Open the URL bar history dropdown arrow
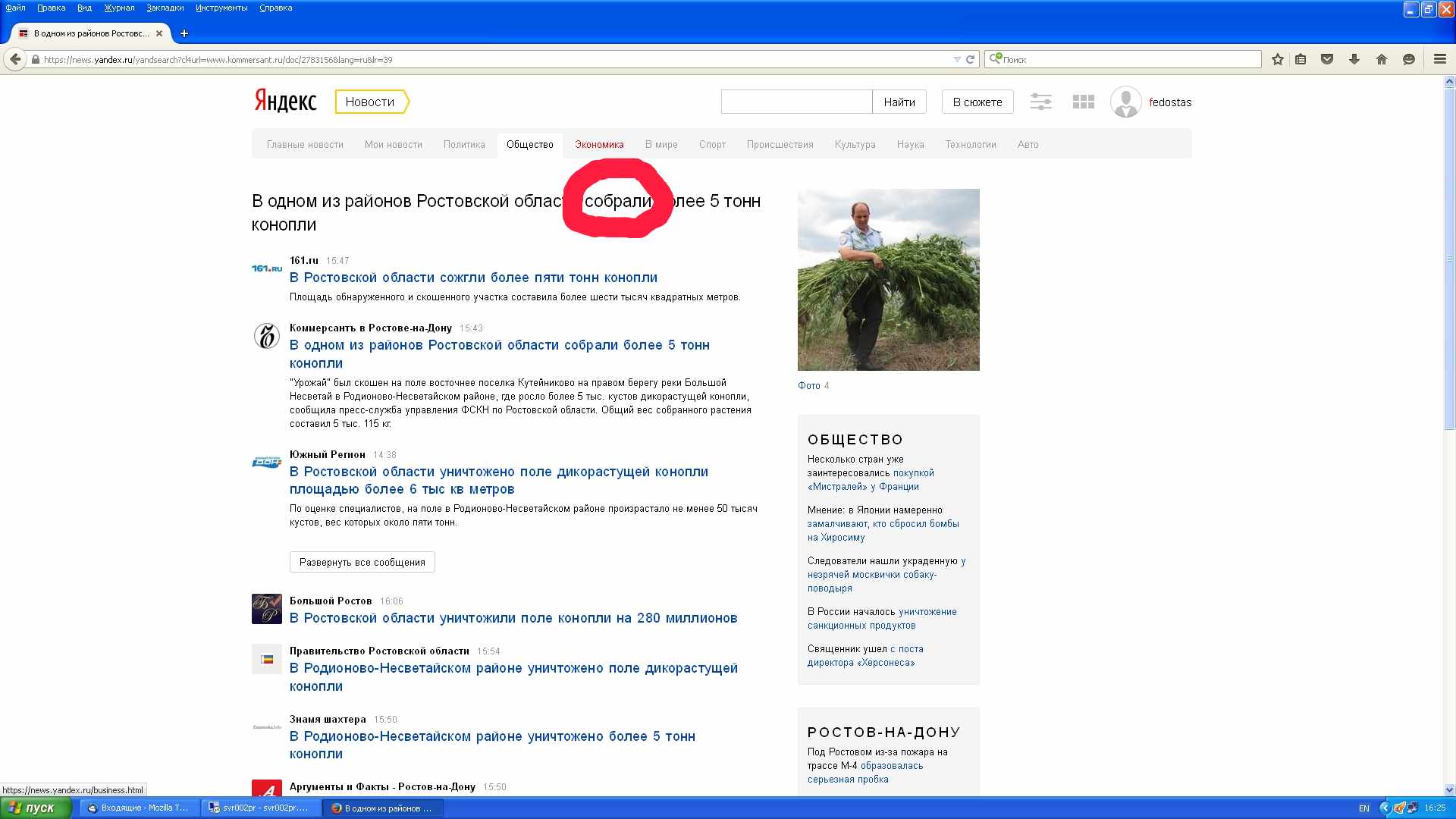1456x819 pixels. click(956, 59)
